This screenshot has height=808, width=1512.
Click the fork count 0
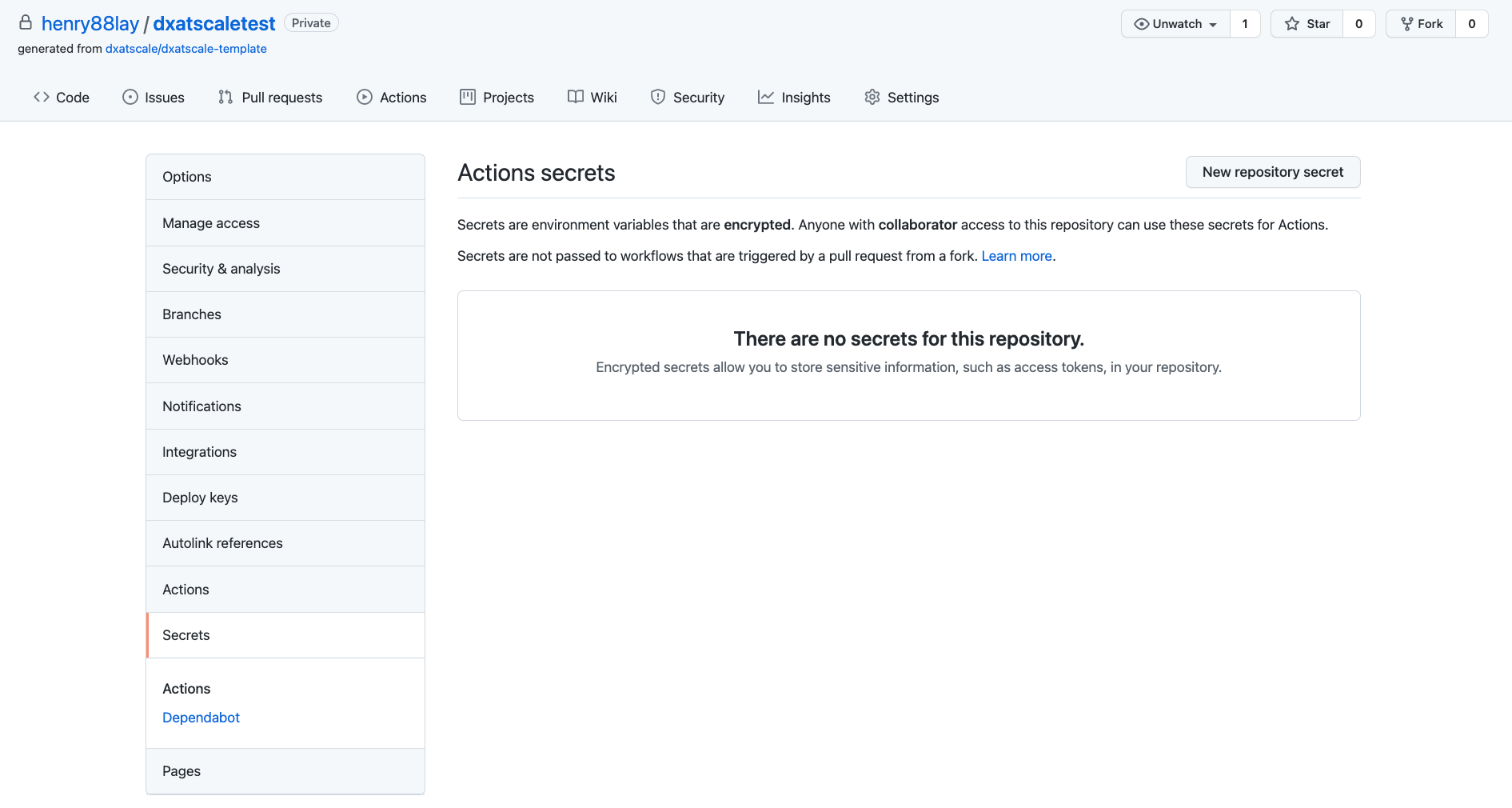(x=1472, y=24)
